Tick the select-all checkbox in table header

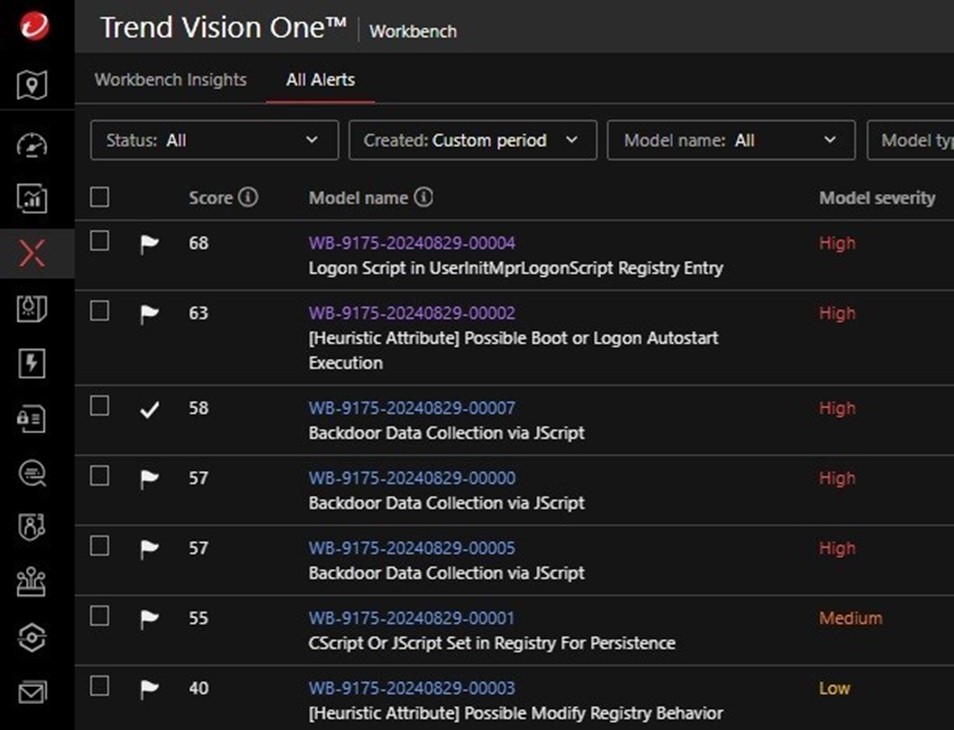point(99,197)
